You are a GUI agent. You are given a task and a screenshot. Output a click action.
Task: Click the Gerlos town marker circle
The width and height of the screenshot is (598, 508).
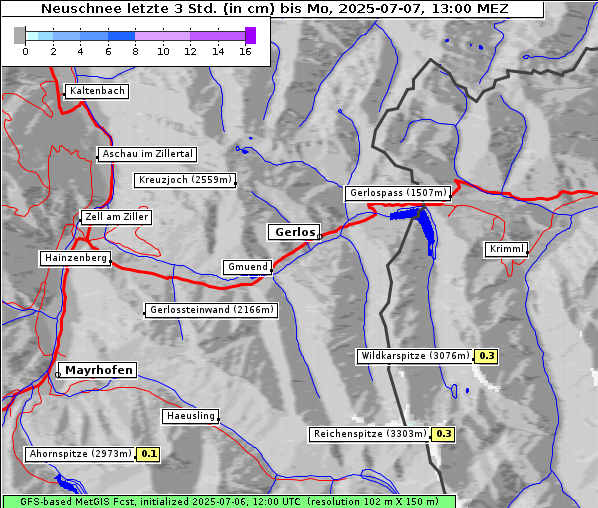point(320,237)
